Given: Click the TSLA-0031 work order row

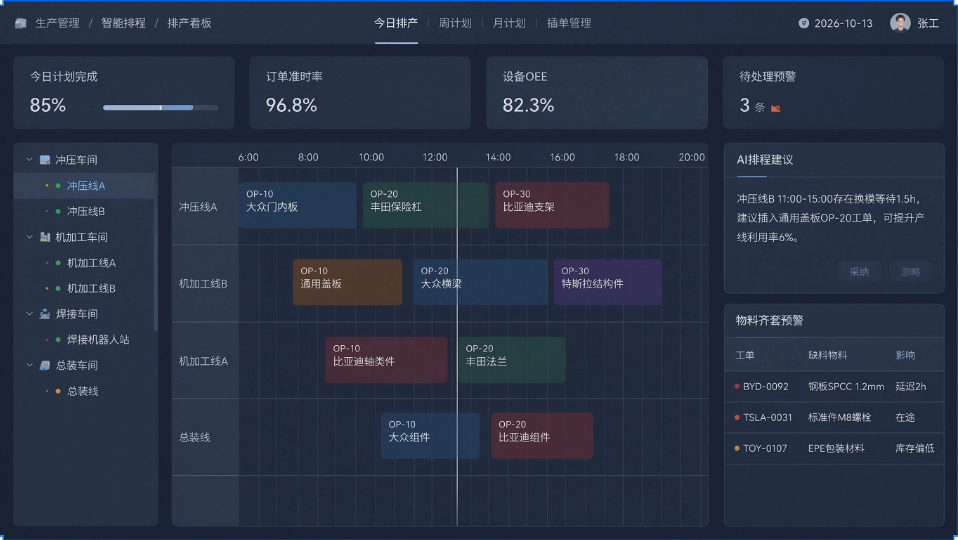Looking at the screenshot, I should click(x=834, y=418).
